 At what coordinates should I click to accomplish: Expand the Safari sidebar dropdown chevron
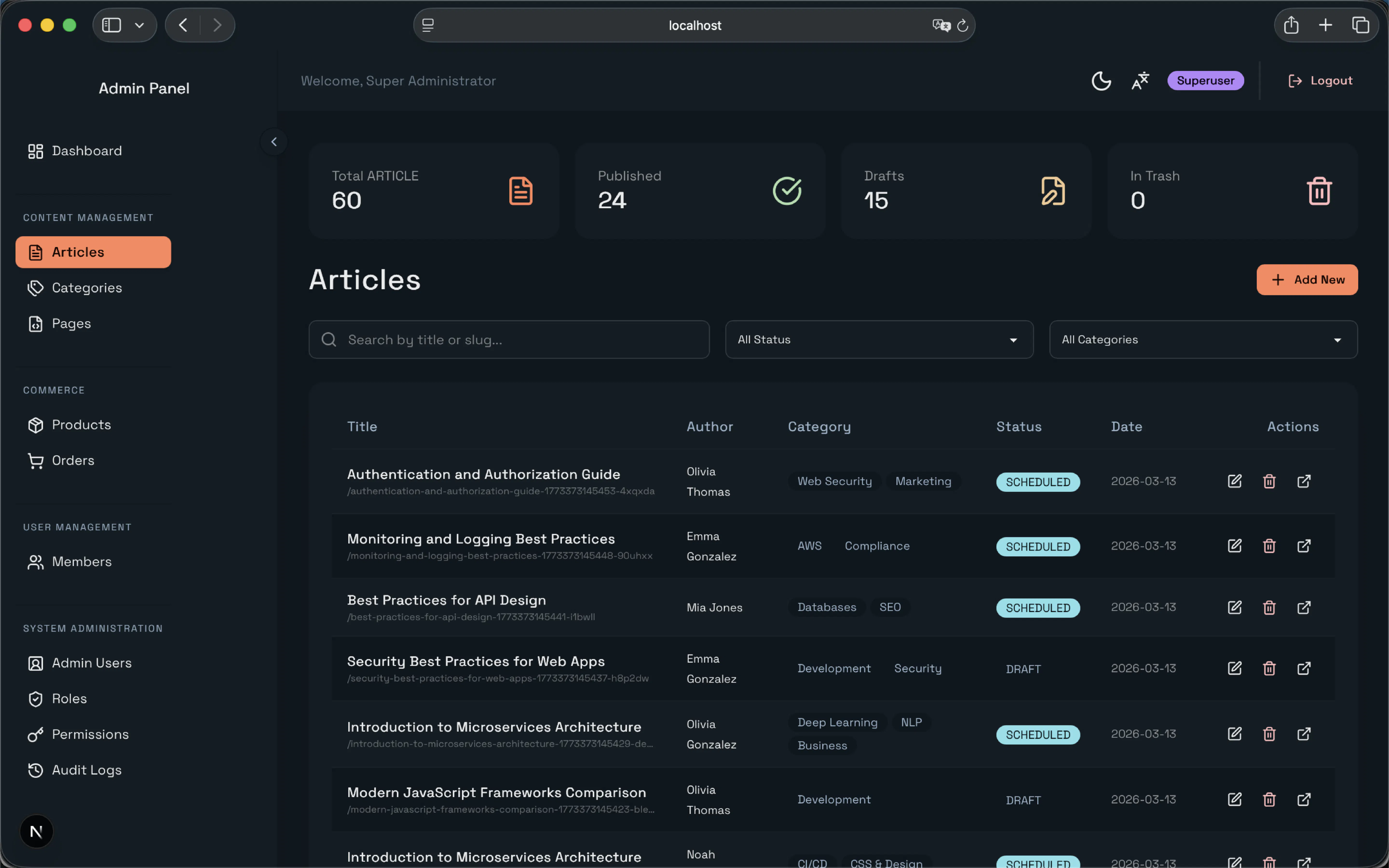[139, 25]
